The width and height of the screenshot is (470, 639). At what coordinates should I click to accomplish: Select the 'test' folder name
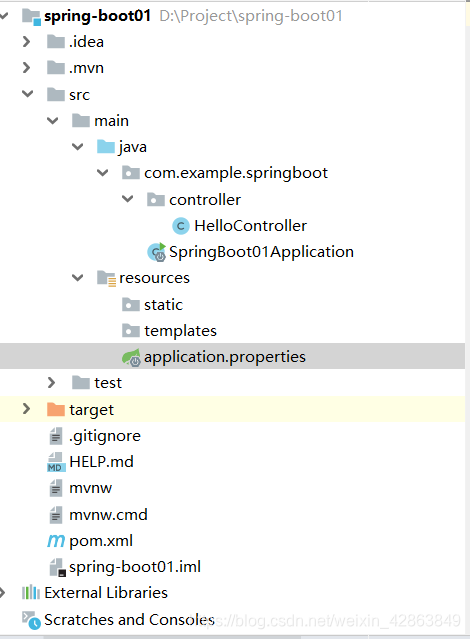[108, 383]
